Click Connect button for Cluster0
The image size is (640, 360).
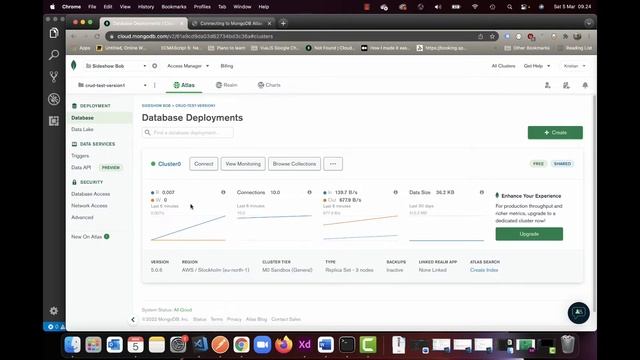tap(204, 164)
